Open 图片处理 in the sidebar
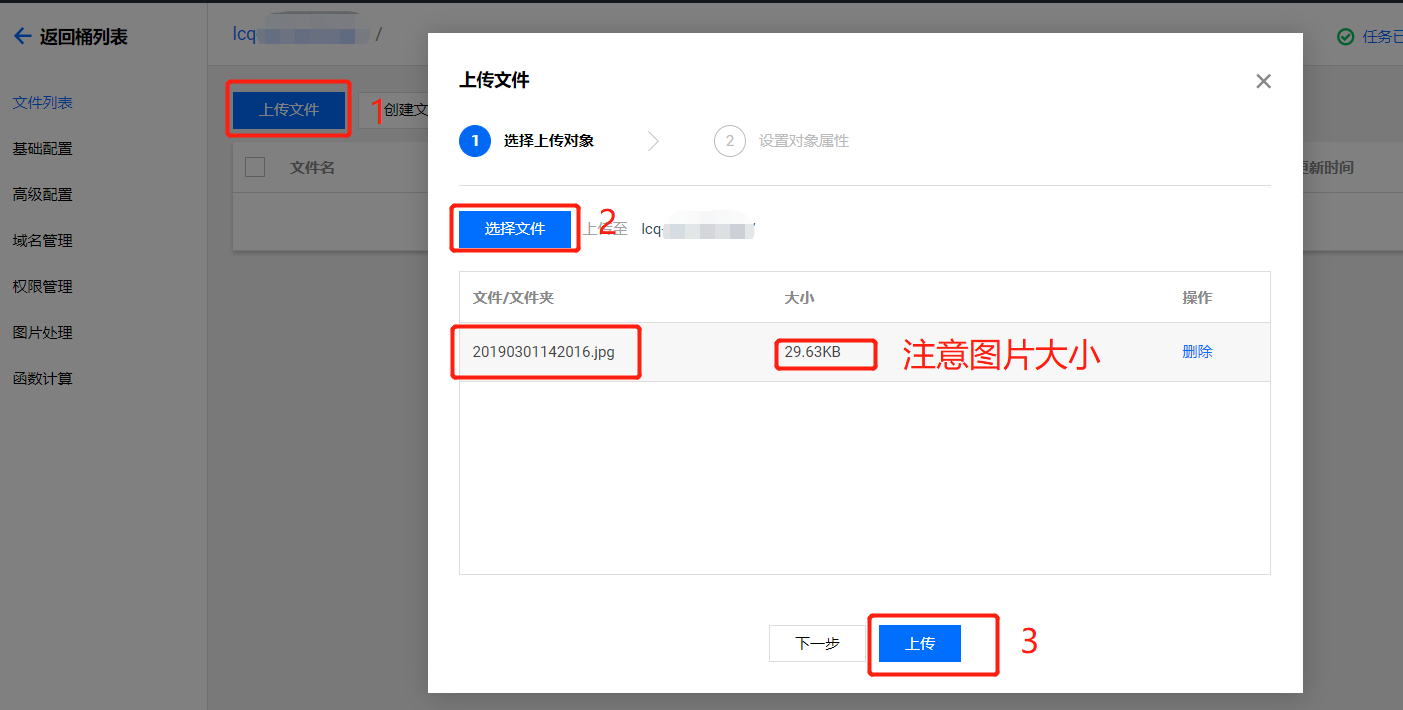Viewport: 1403px width, 710px height. (x=40, y=332)
